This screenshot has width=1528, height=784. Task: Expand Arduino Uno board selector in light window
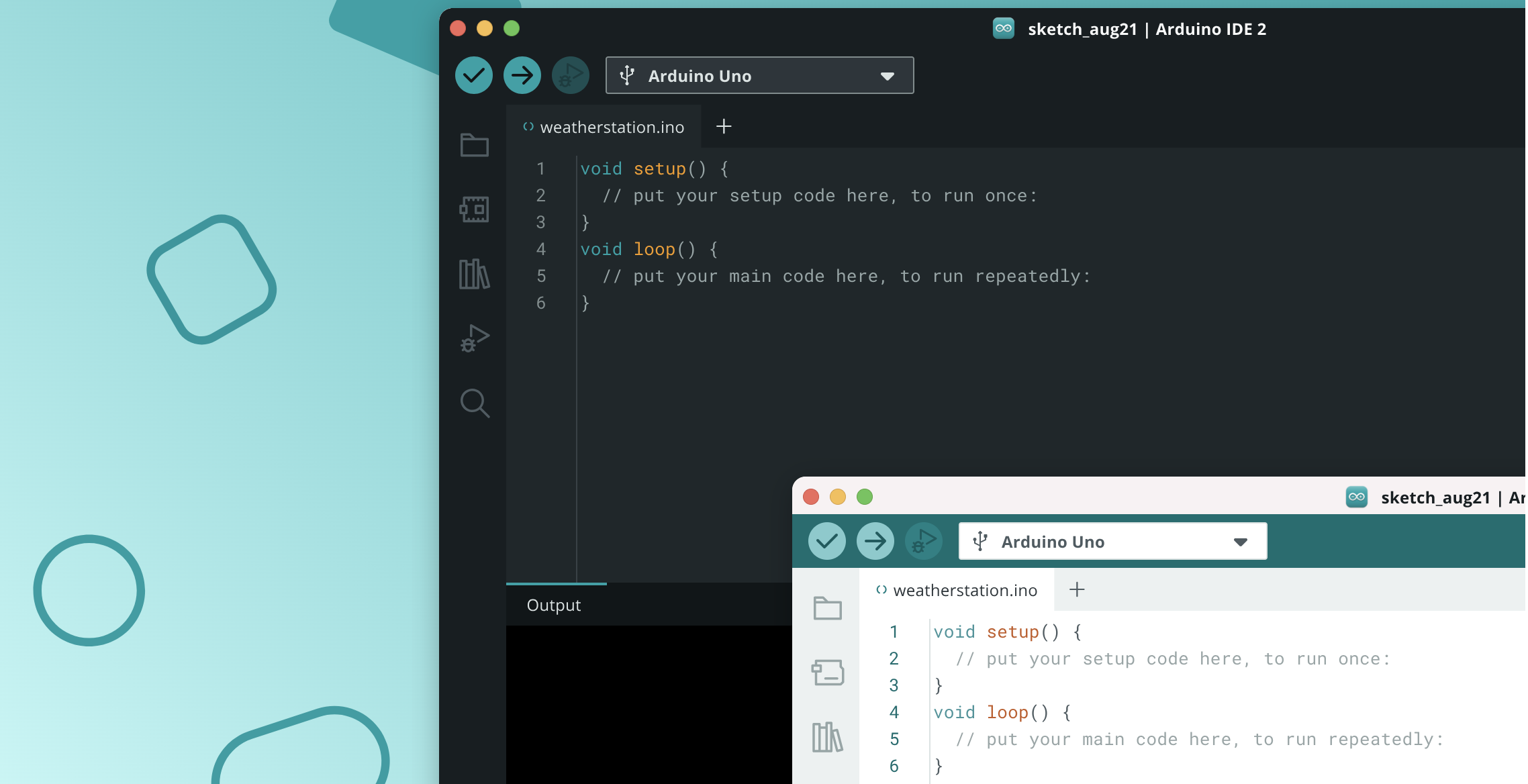tap(1112, 542)
